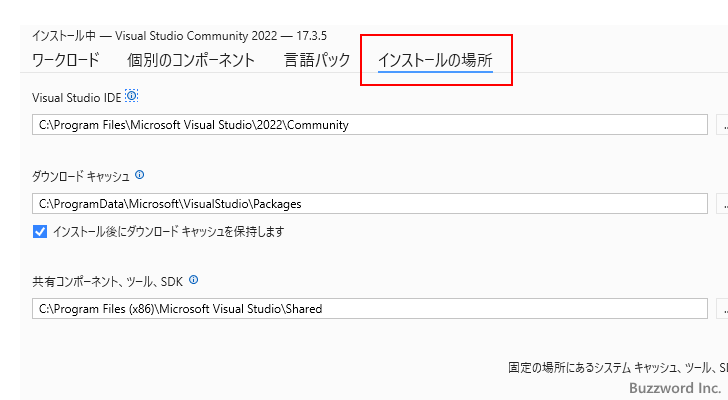
Task: Click the Shared components path field
Action: coord(370,309)
